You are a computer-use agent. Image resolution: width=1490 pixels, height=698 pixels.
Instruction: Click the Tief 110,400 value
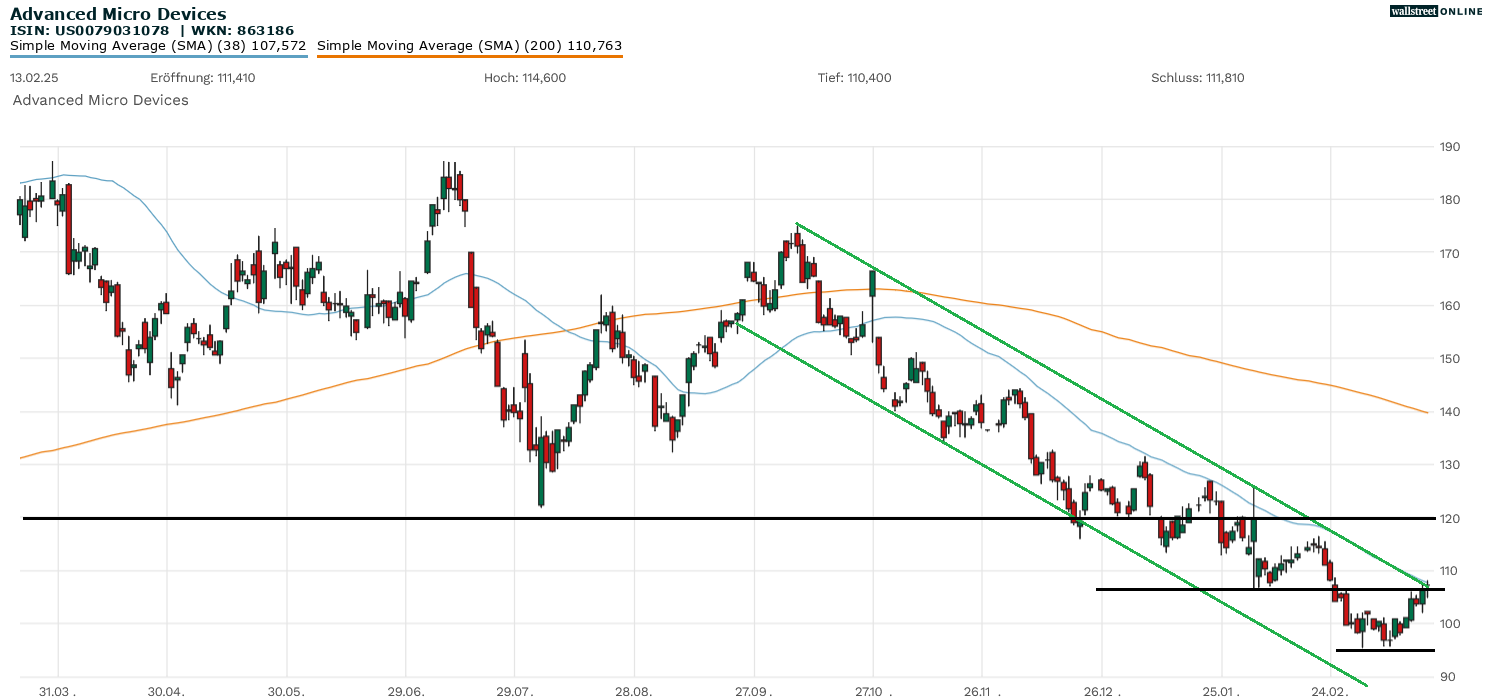(855, 78)
